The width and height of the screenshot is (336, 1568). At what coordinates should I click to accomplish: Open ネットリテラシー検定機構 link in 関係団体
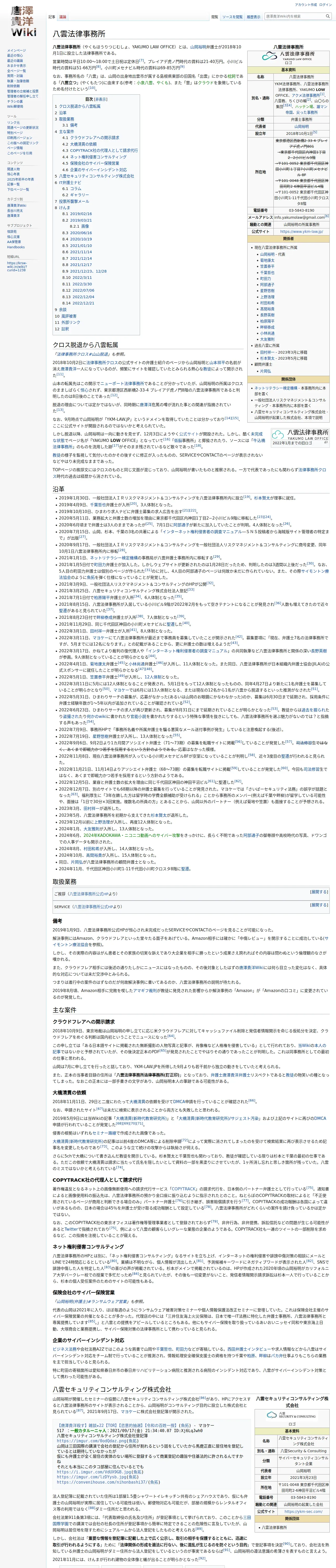tap(276, 388)
